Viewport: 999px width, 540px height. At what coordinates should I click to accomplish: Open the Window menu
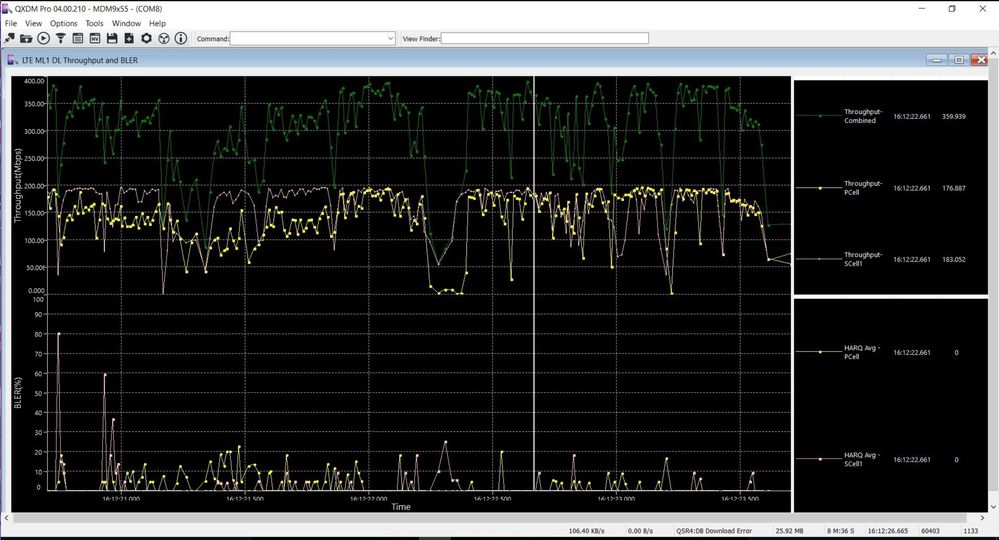(x=126, y=23)
